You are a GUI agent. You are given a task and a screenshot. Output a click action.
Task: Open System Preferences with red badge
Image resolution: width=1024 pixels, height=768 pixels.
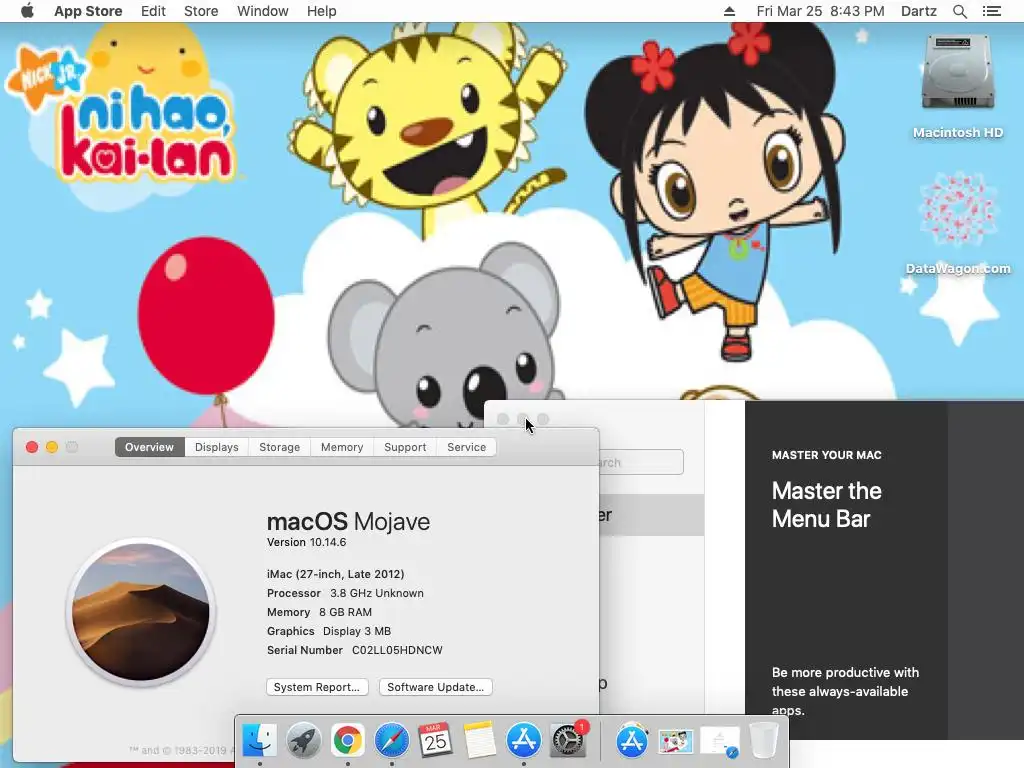pos(568,741)
